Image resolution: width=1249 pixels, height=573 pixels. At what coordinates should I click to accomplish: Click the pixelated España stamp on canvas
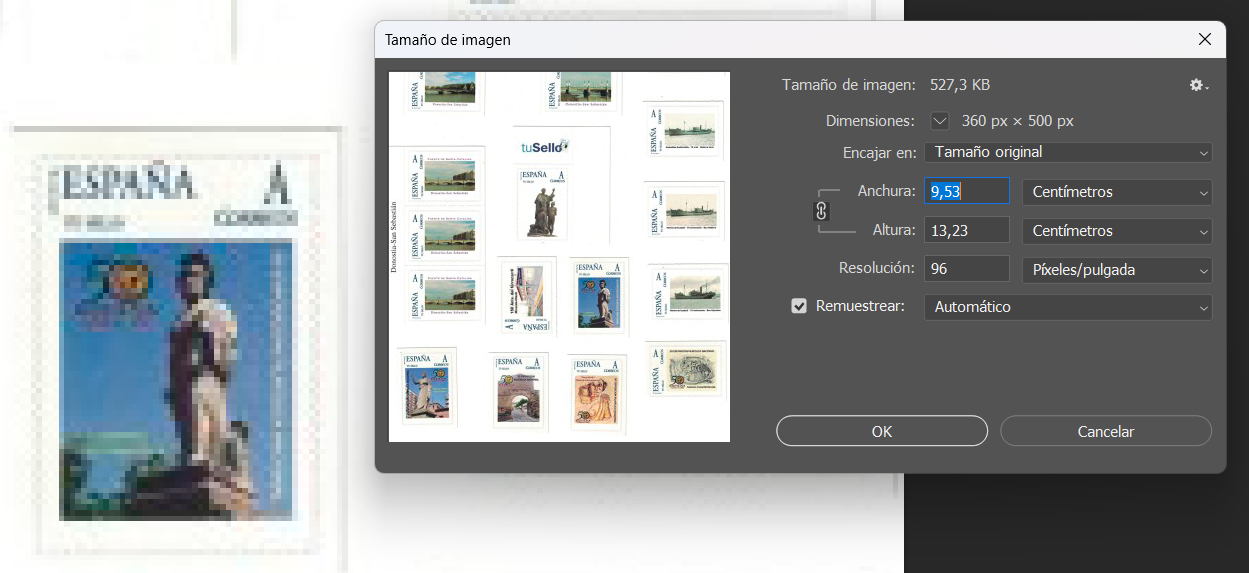tap(176, 345)
